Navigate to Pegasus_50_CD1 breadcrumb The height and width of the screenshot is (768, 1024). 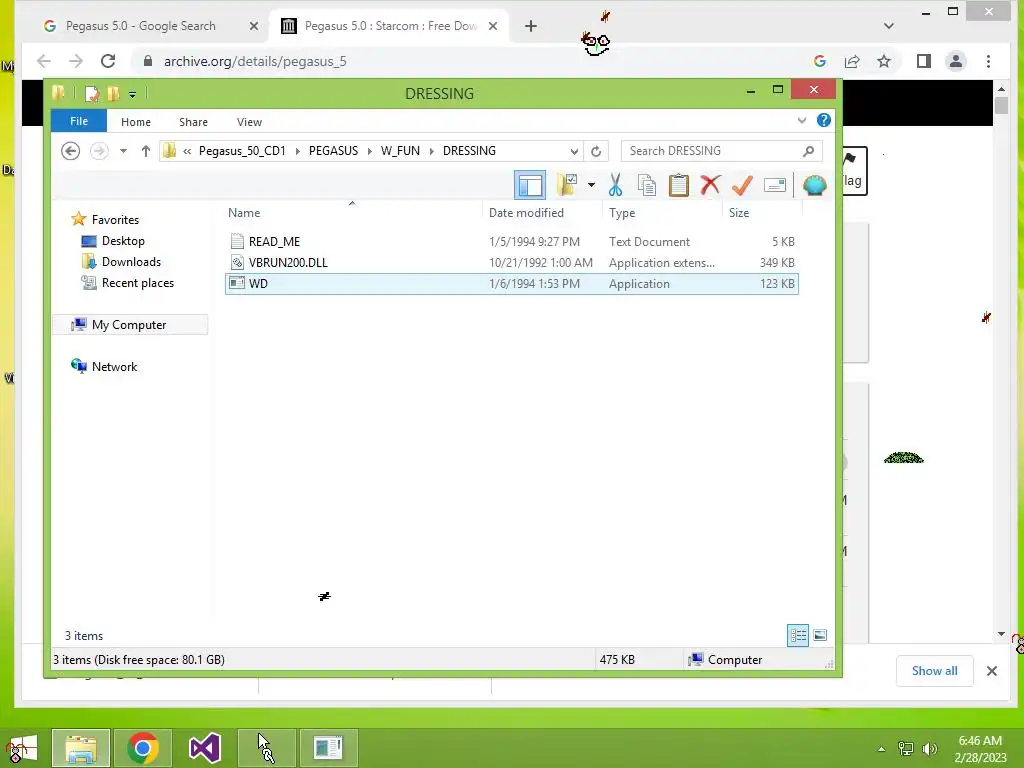click(x=242, y=151)
